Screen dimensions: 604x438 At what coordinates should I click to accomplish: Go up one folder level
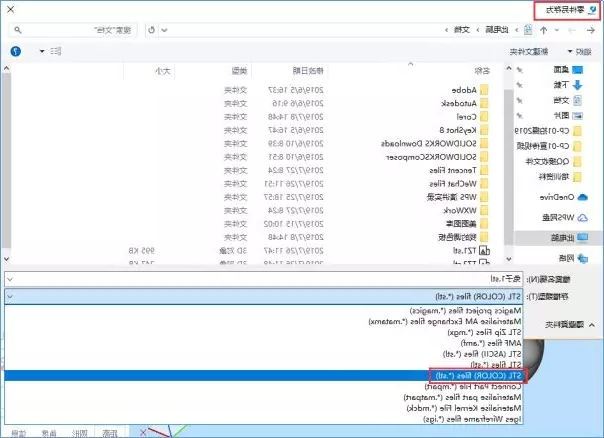[x=544, y=30]
